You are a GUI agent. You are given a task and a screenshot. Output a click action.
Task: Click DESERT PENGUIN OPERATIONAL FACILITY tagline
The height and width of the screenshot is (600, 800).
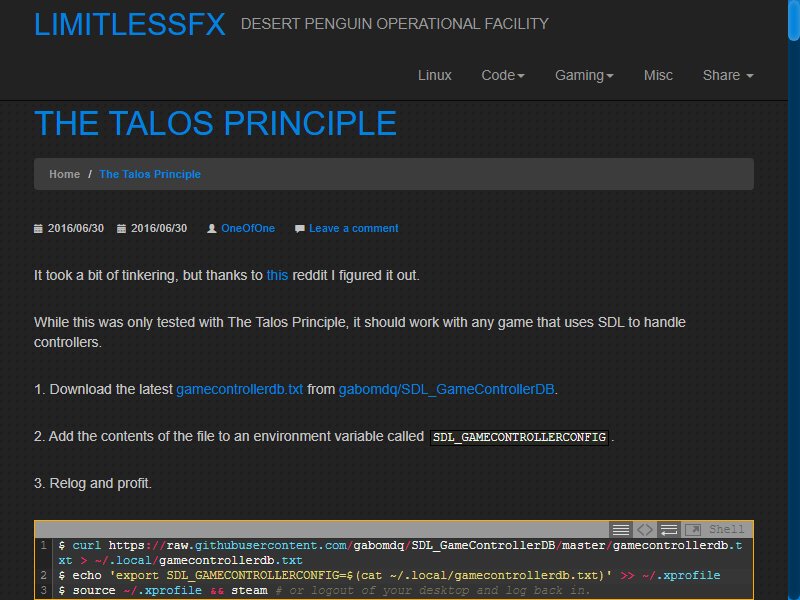point(395,24)
